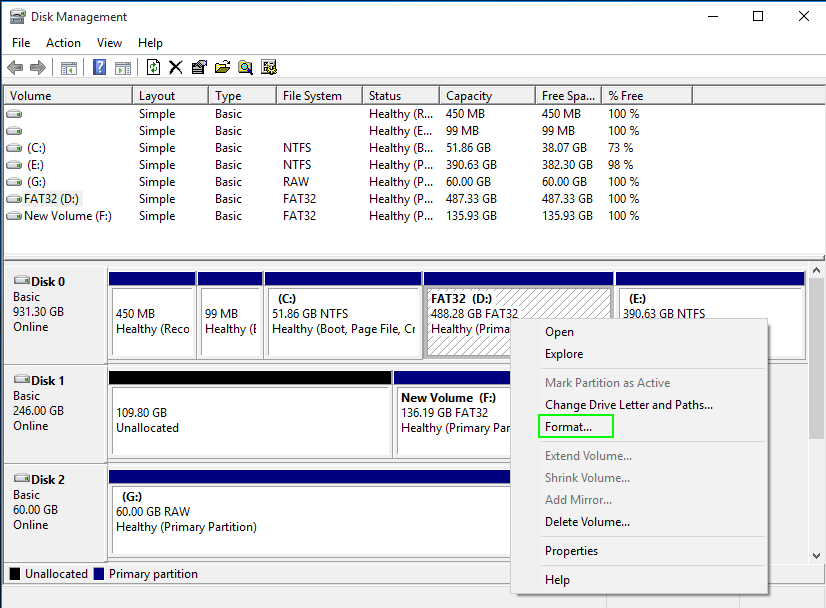Click the magnifier Explore toolbar icon
Viewport: 826px width, 608px height.
pos(245,67)
